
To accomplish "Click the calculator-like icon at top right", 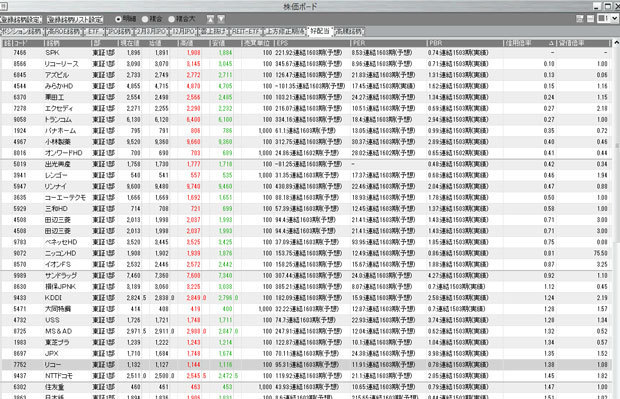I will [x=580, y=19].
